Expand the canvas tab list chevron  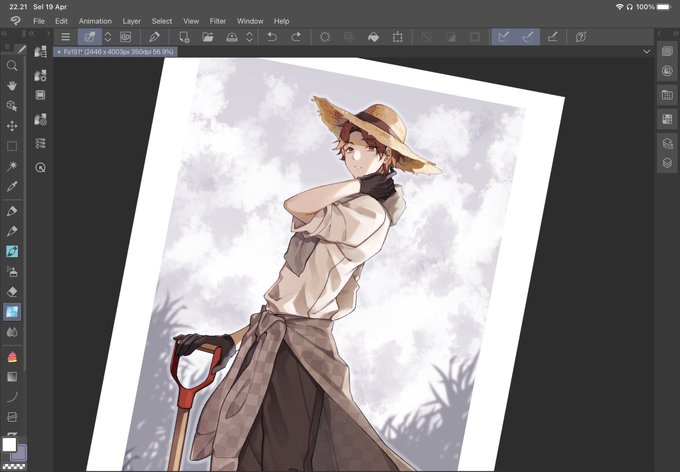[647, 52]
